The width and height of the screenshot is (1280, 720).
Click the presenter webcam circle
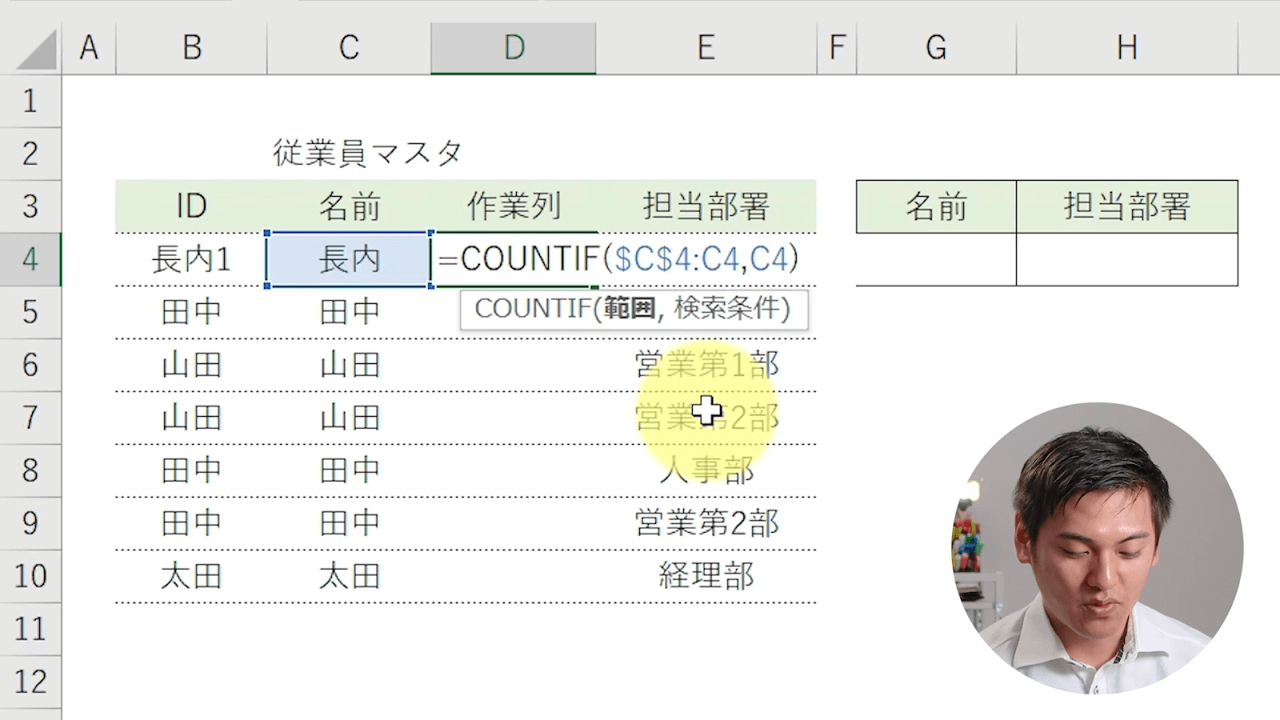pos(1097,547)
